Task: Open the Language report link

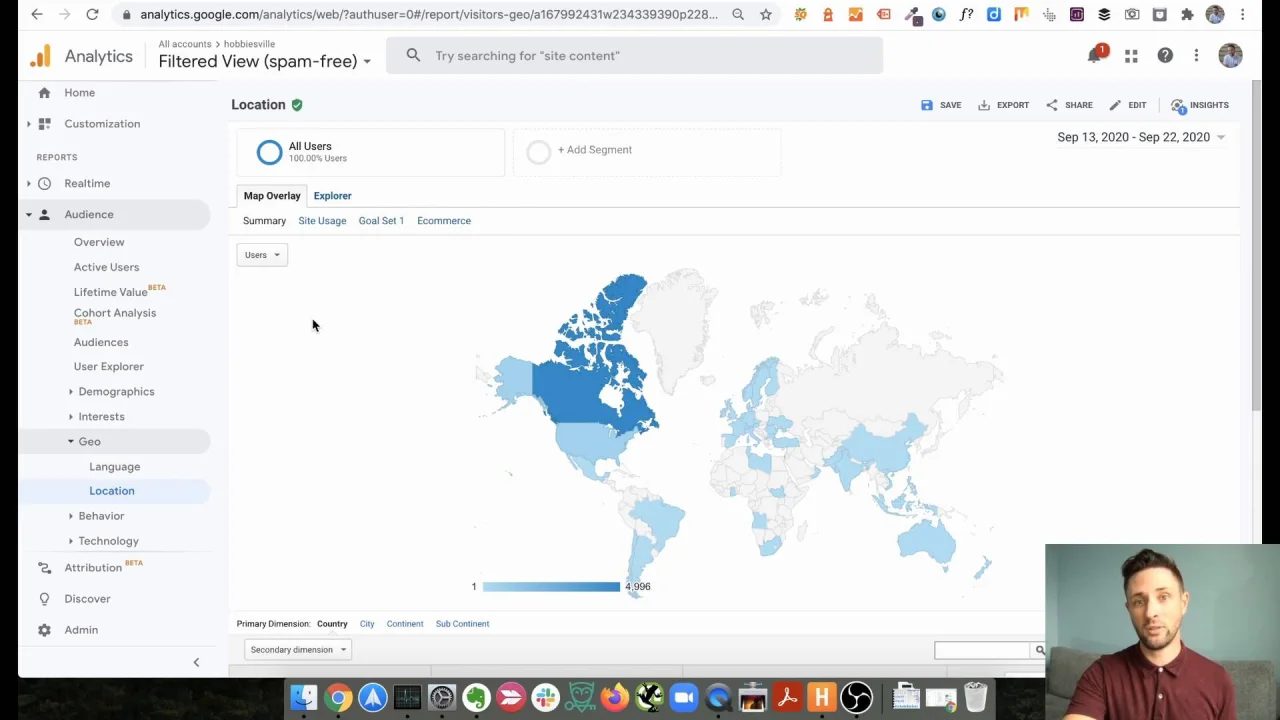Action: pyautogui.click(x=114, y=467)
